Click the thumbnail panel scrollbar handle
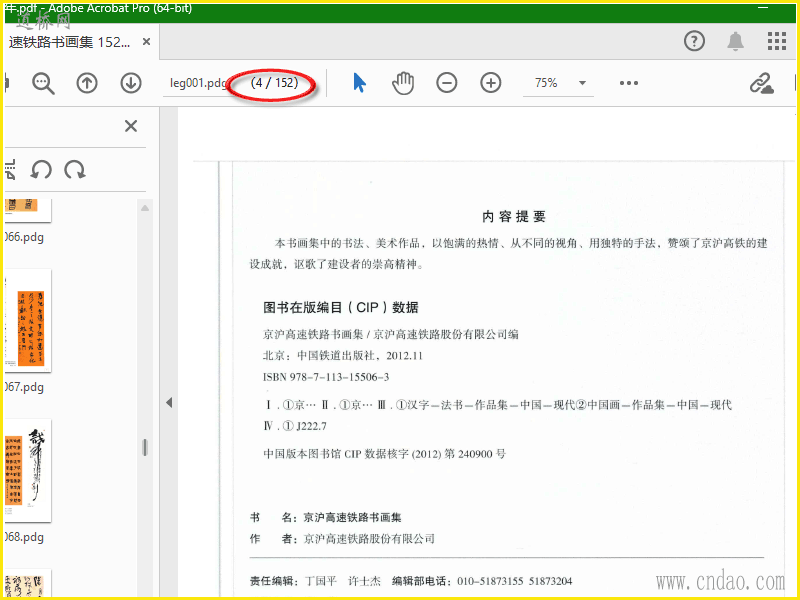Image resolution: width=800 pixels, height=600 pixels. [145, 447]
